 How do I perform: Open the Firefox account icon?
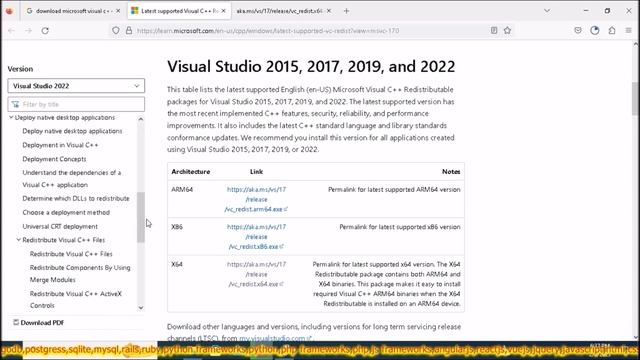click(595, 30)
